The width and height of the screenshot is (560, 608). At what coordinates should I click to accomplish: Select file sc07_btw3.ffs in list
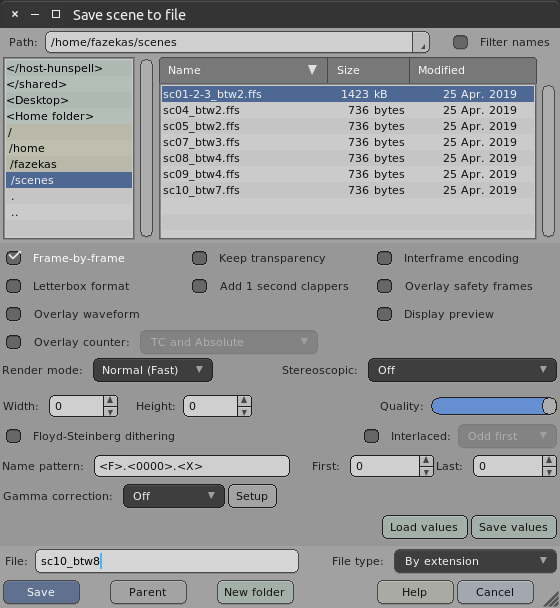click(348, 142)
